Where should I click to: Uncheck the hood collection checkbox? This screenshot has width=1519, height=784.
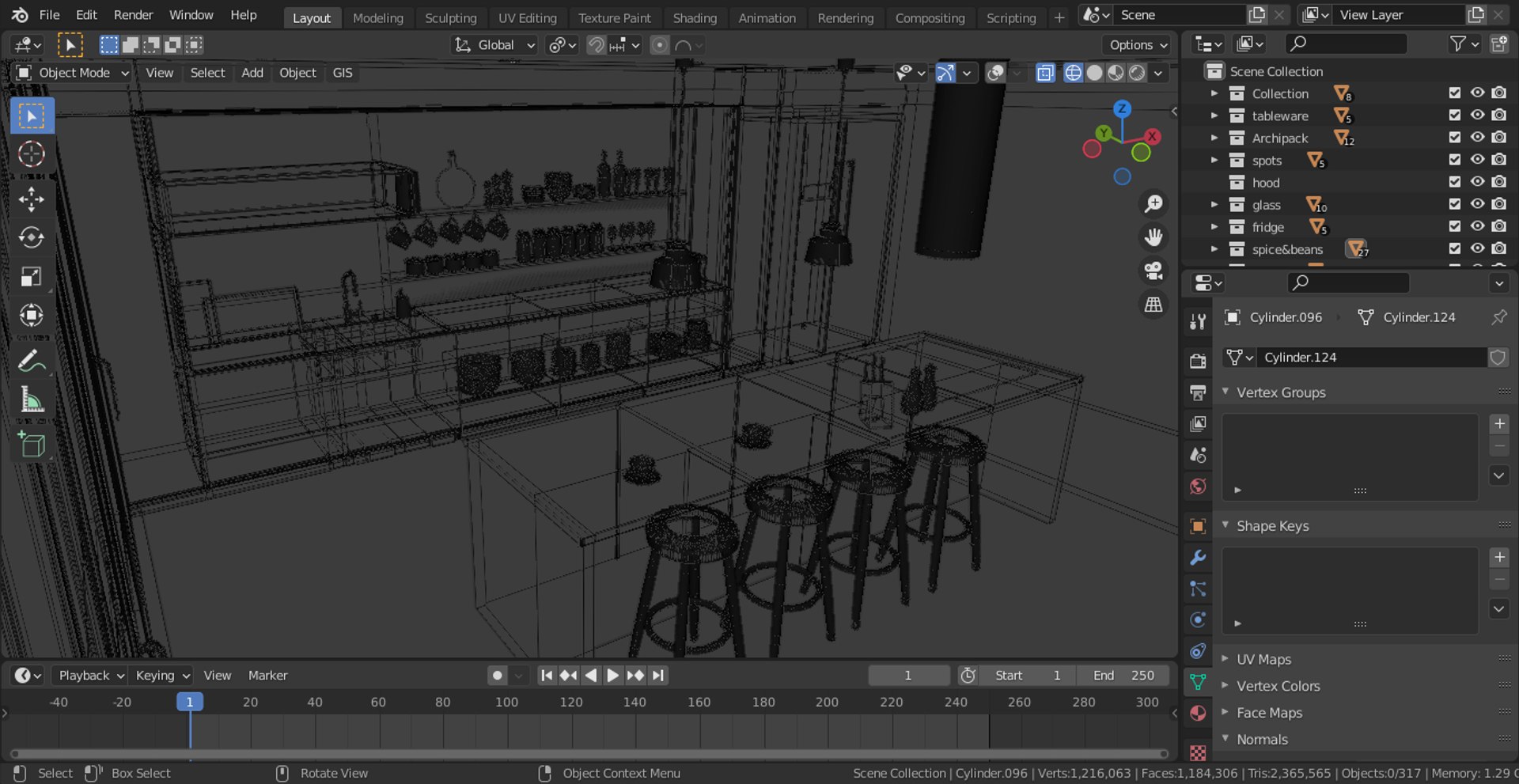[1454, 182]
